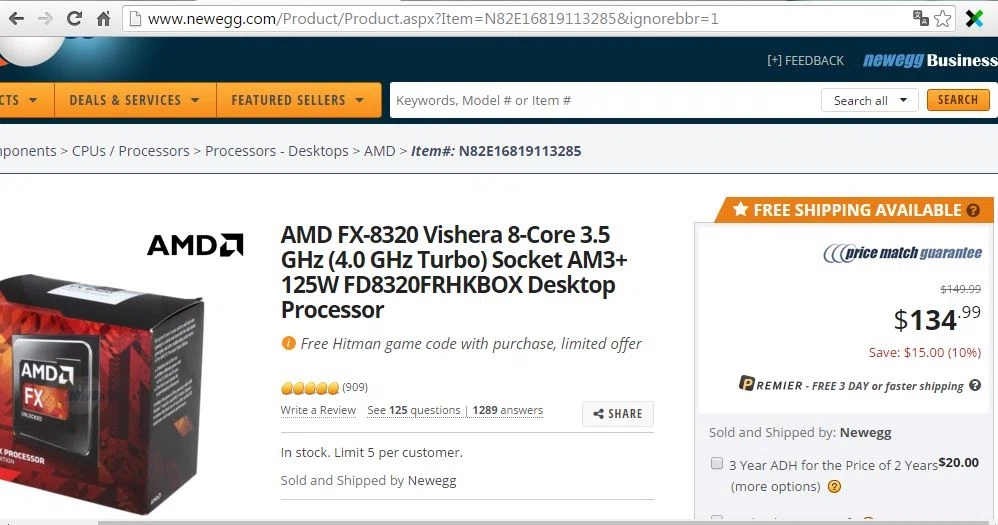This screenshot has height=525, width=998.
Task: Check the 3 Year ADH warranty checkbox
Action: click(x=717, y=463)
